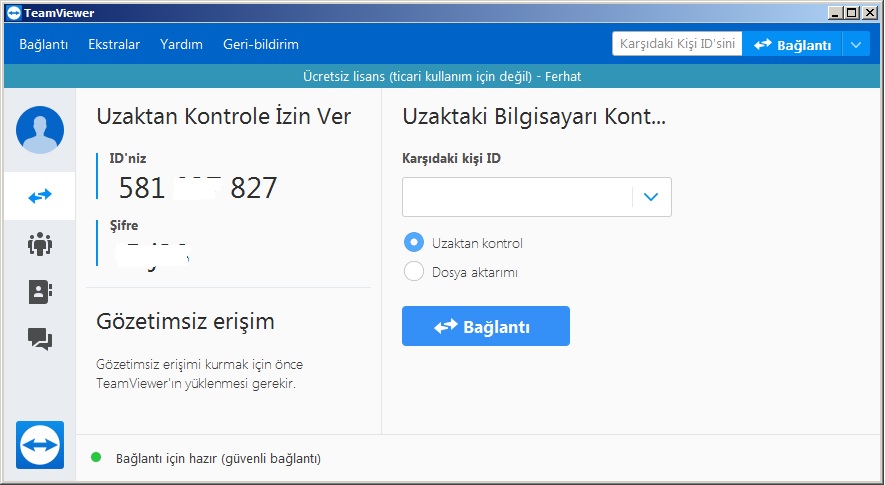The width and height of the screenshot is (885, 485).
Task: Open the Chat sidebar icon
Action: pyautogui.click(x=40, y=339)
